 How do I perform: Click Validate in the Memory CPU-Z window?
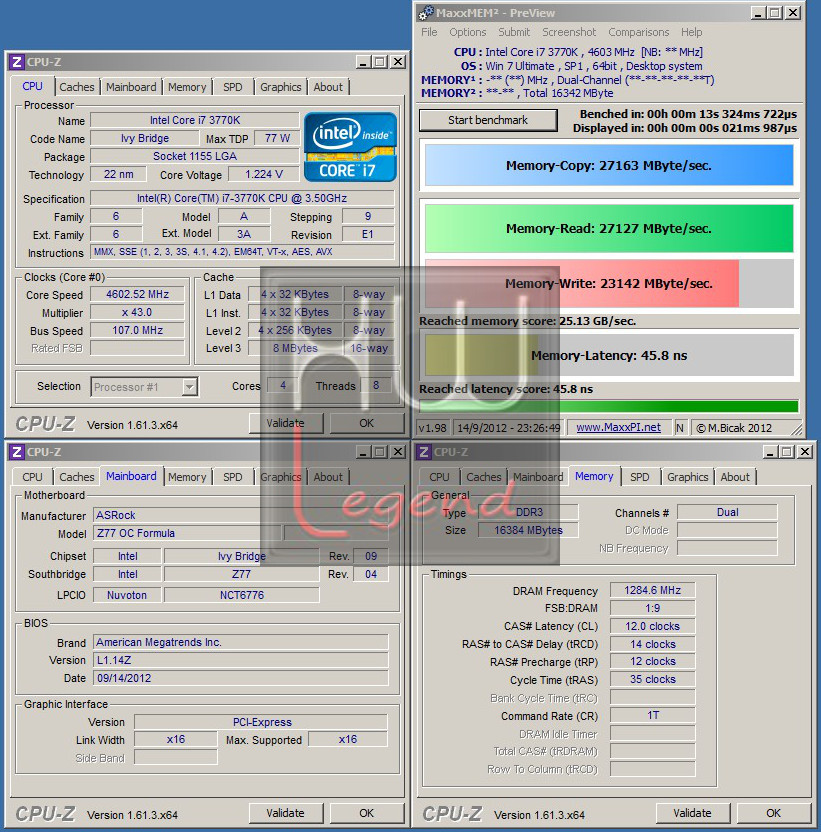tap(693, 813)
